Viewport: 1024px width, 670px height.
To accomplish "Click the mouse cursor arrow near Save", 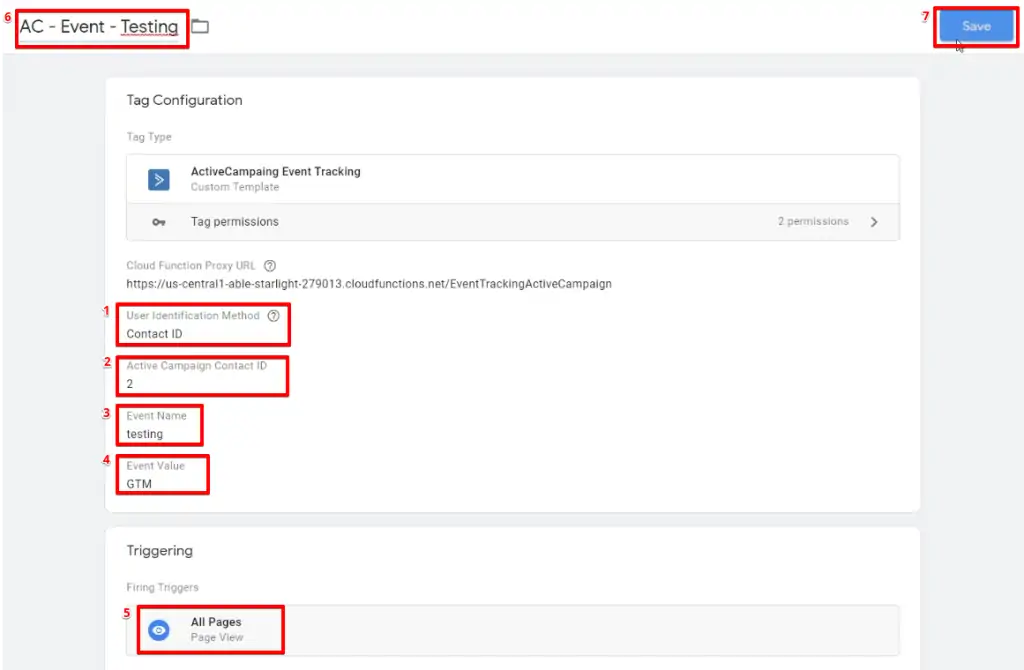I will pos(958,45).
